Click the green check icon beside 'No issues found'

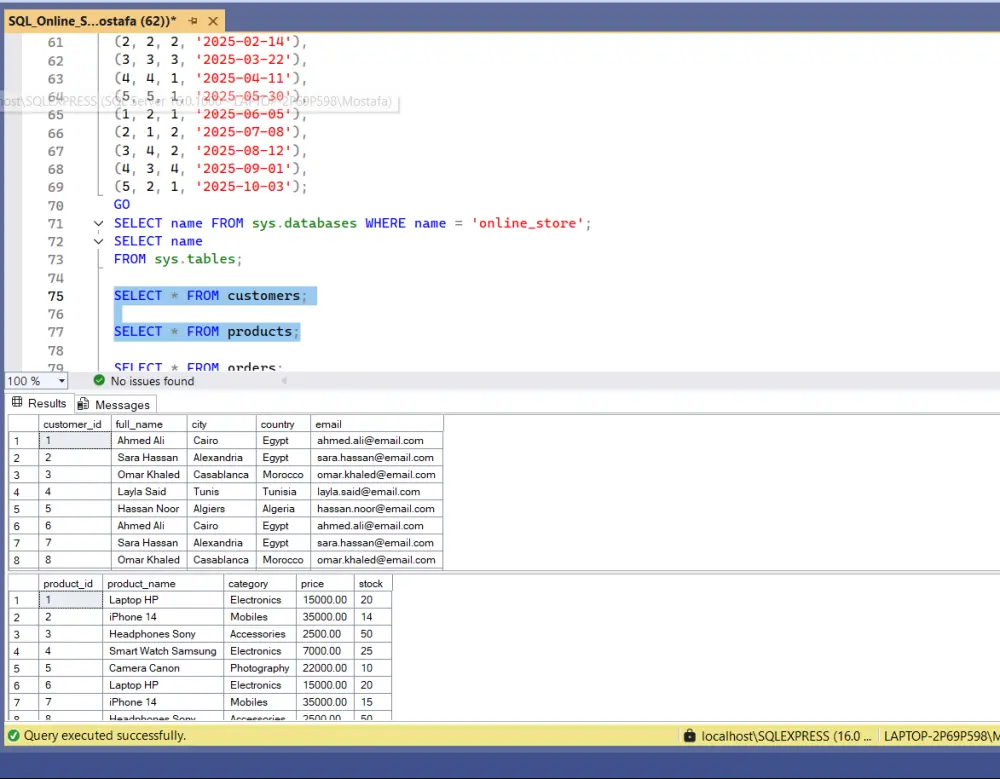(98, 381)
